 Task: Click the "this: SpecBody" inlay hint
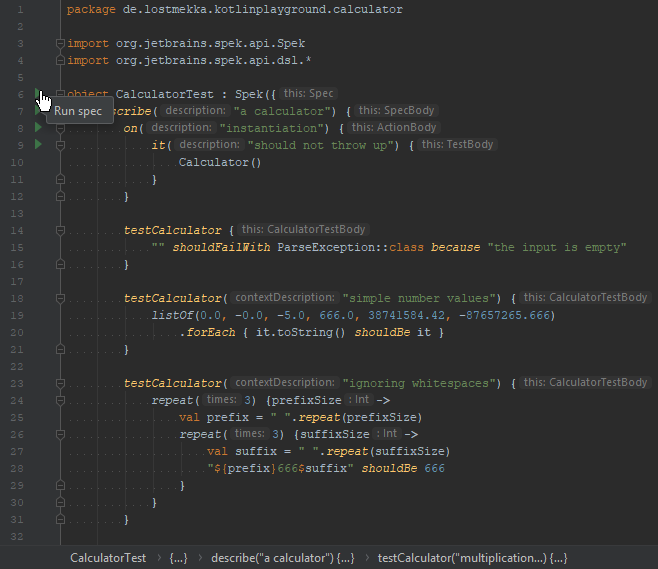point(396,110)
